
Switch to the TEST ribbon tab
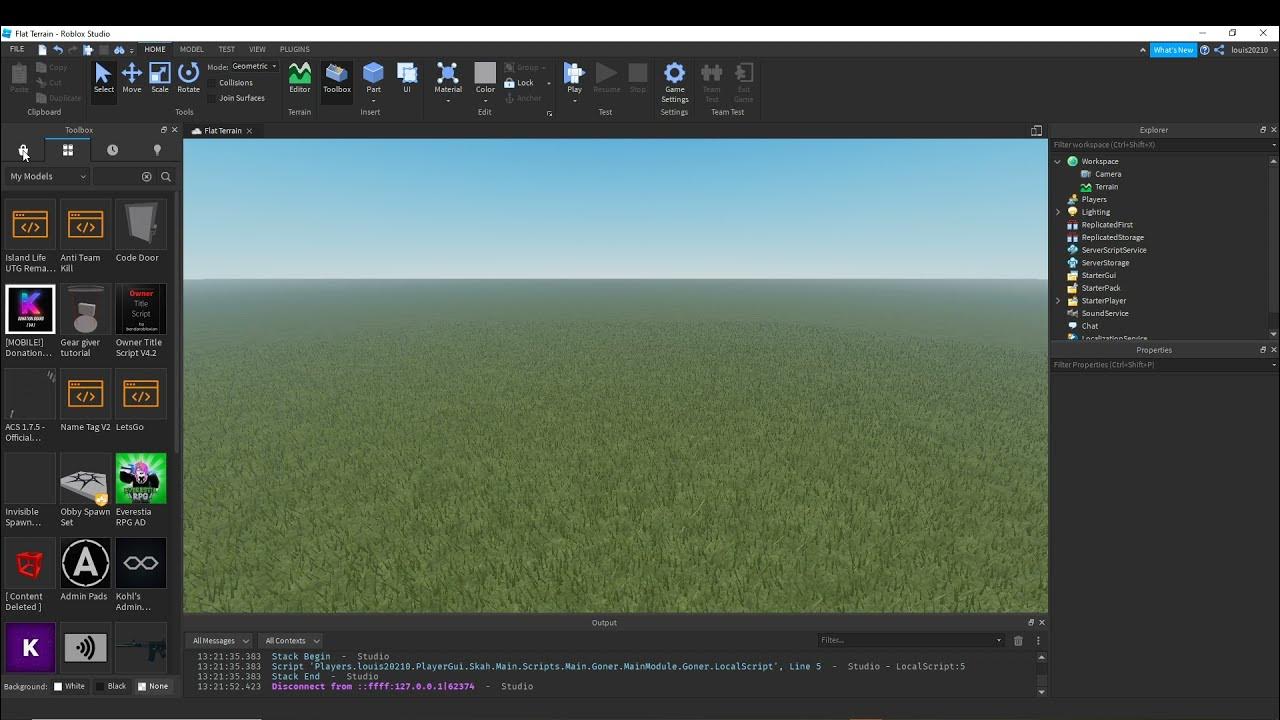coord(227,49)
